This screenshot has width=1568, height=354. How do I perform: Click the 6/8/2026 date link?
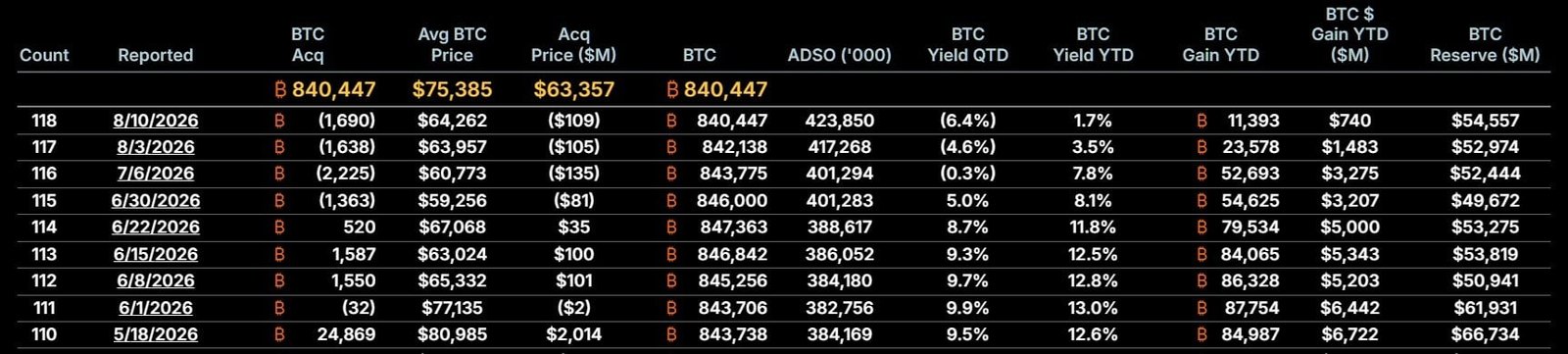point(155,280)
